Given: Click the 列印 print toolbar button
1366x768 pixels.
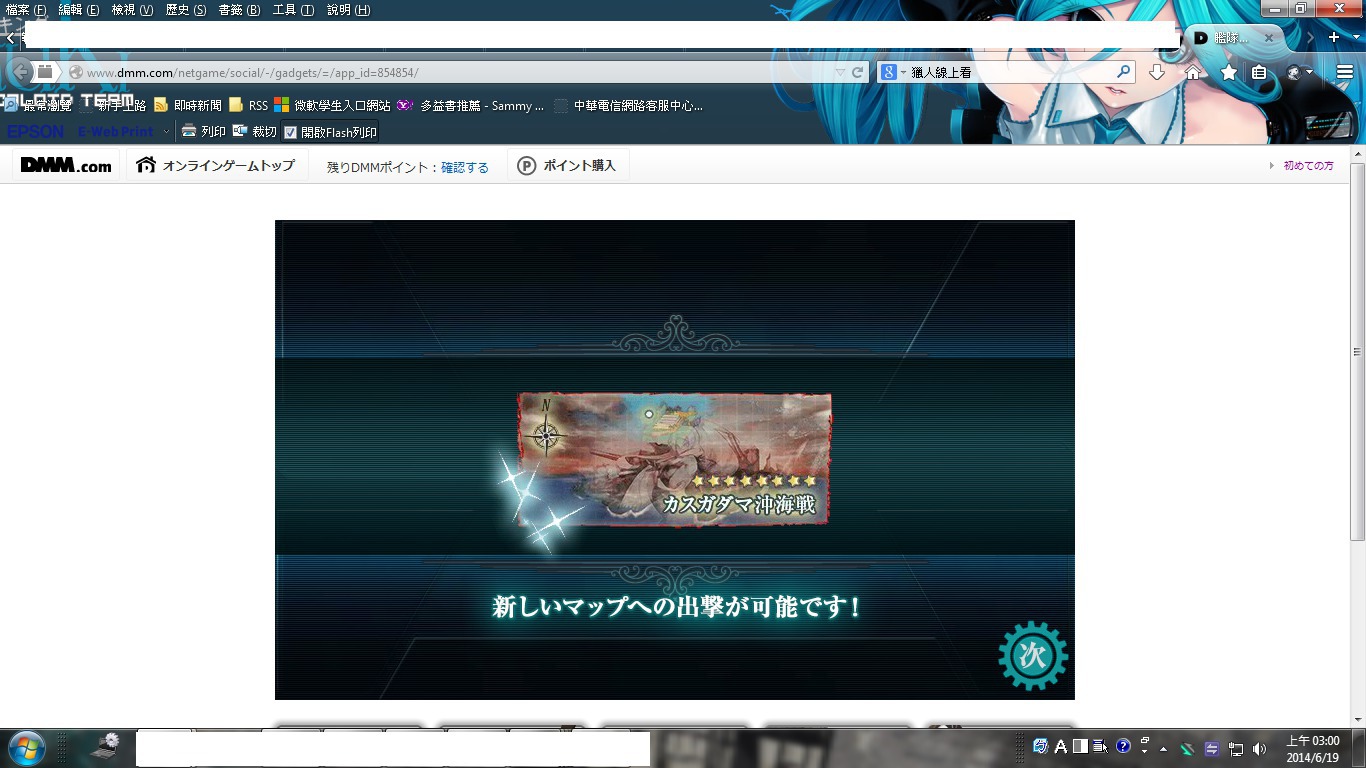Looking at the screenshot, I should tap(203, 131).
